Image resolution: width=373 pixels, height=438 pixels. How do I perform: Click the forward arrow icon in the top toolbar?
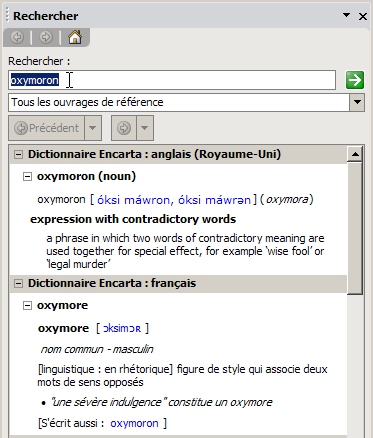[x=46, y=37]
